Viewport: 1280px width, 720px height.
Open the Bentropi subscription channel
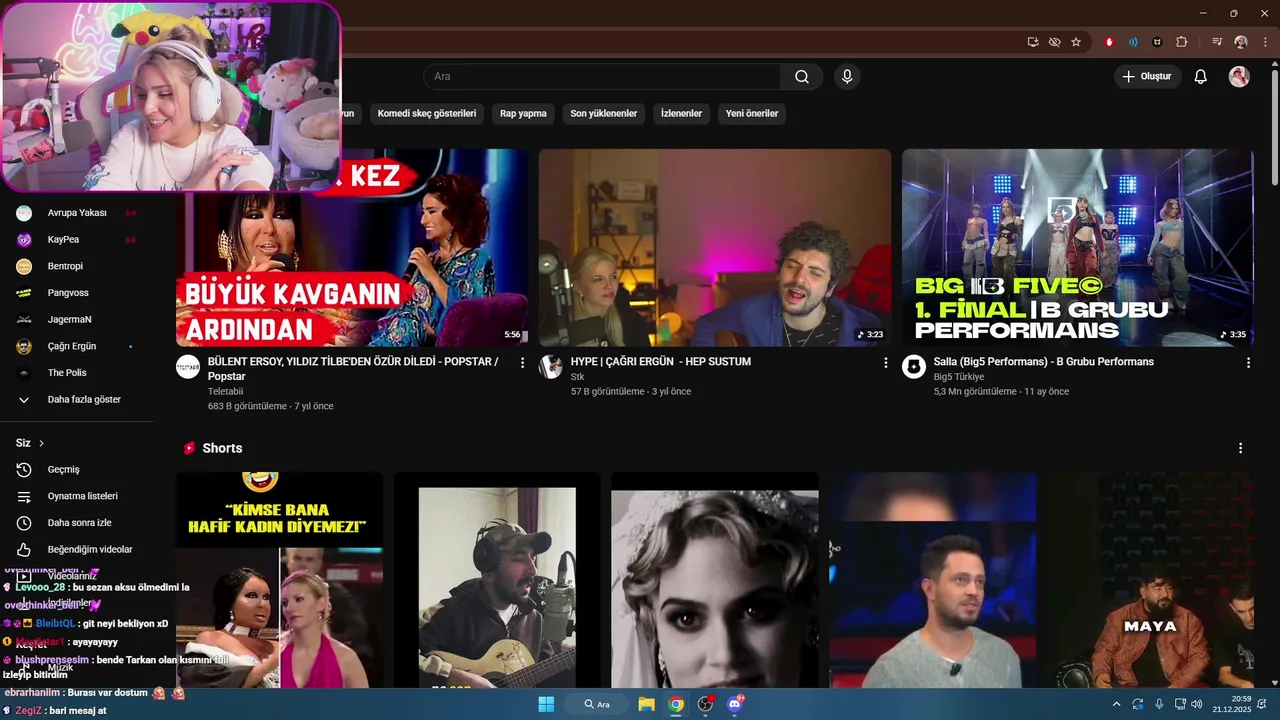point(77,266)
